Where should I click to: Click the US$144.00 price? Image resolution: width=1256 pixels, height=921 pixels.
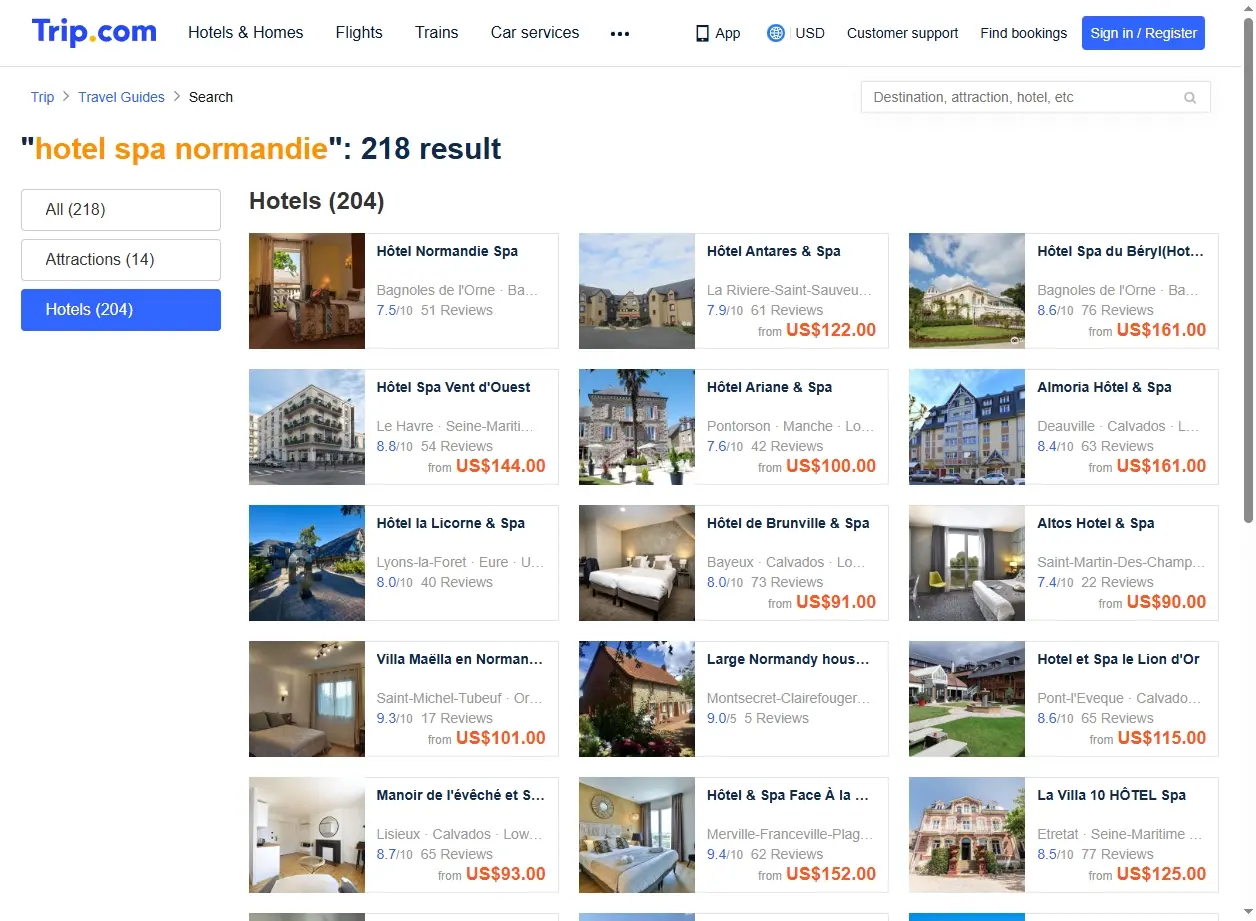(501, 466)
